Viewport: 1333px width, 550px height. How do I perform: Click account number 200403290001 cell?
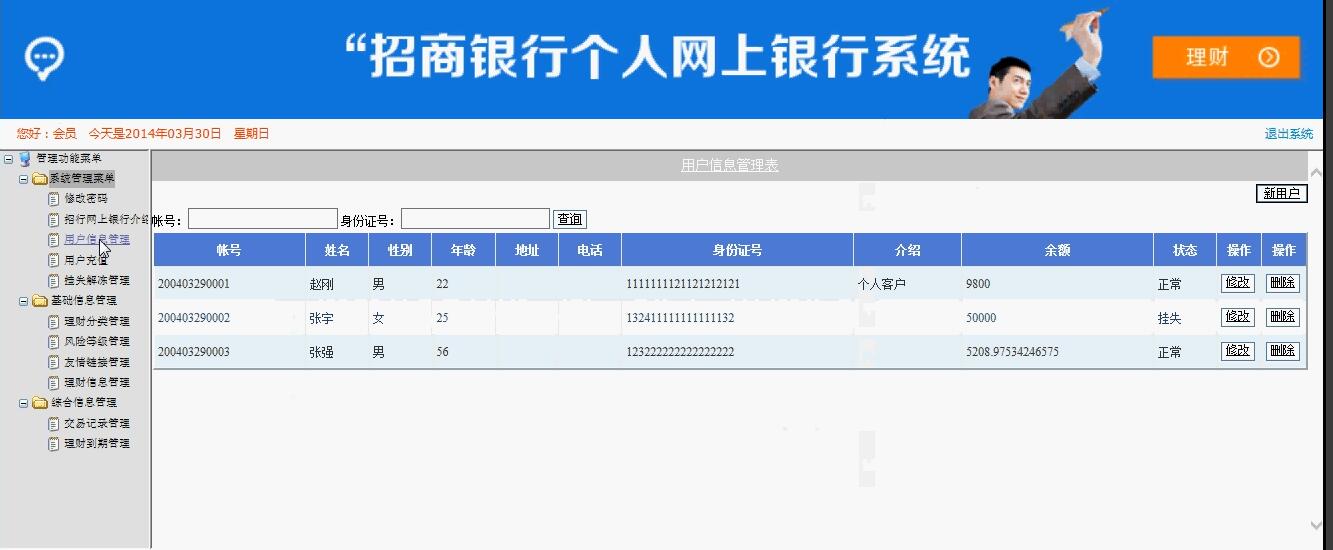229,284
